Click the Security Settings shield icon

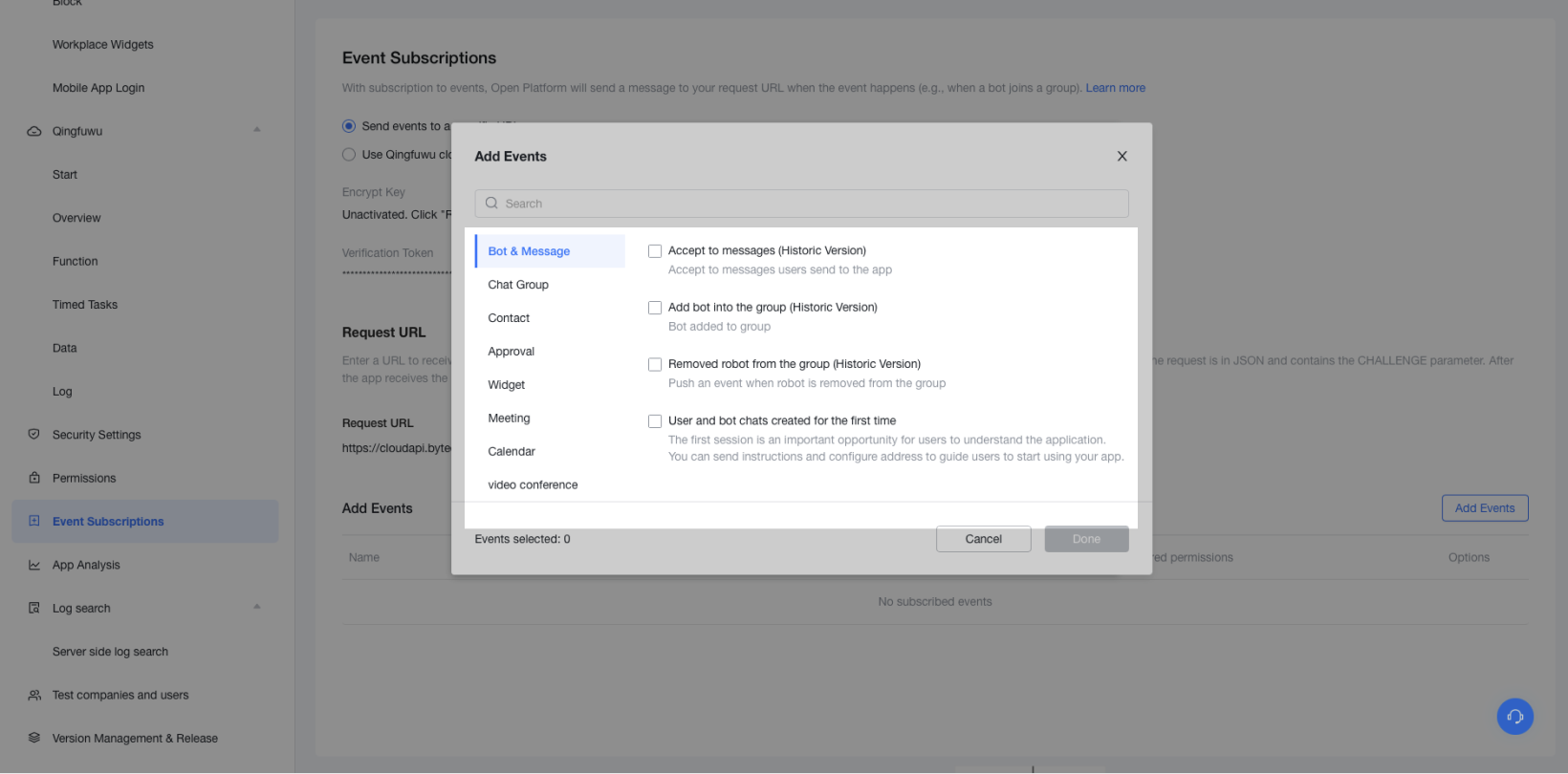coord(34,435)
